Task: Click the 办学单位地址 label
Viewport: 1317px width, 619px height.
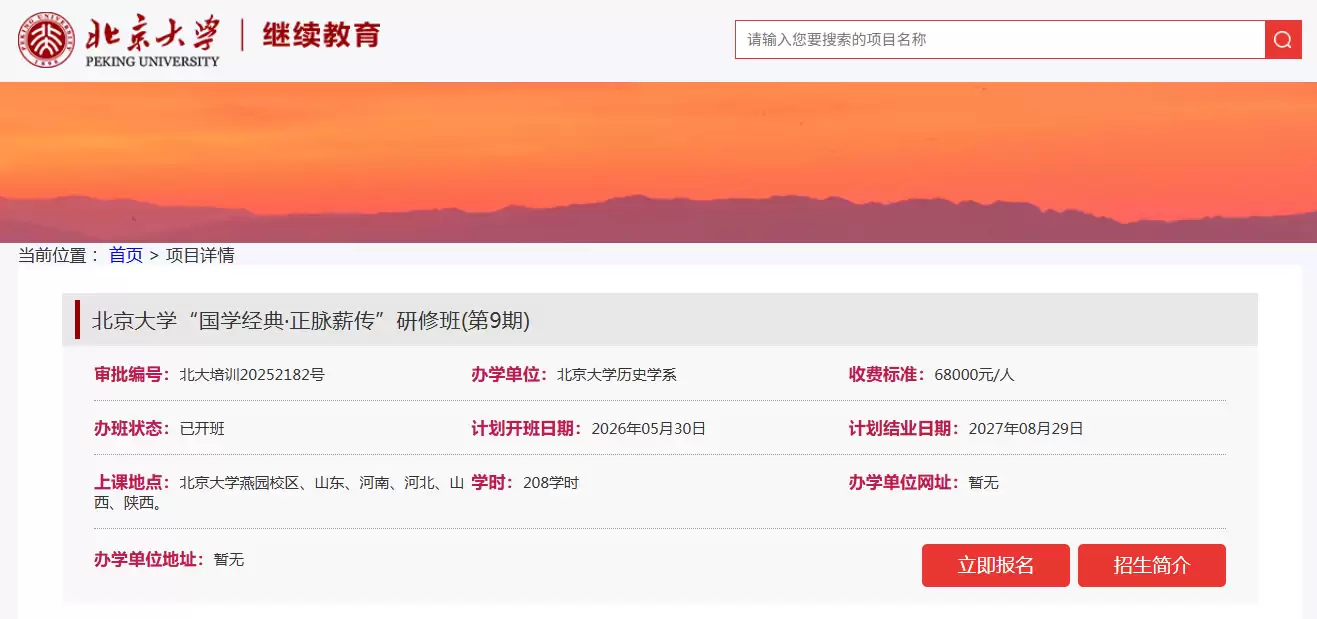Action: coord(150,559)
